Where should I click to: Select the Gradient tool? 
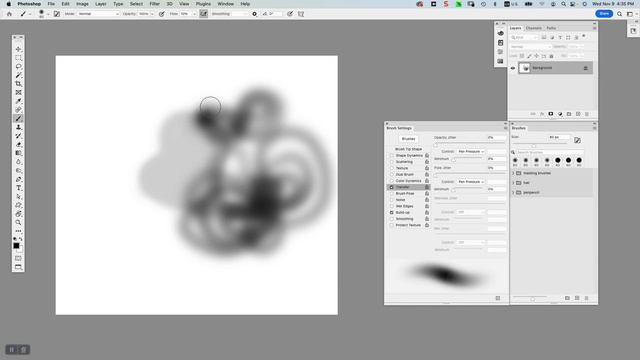point(18,153)
